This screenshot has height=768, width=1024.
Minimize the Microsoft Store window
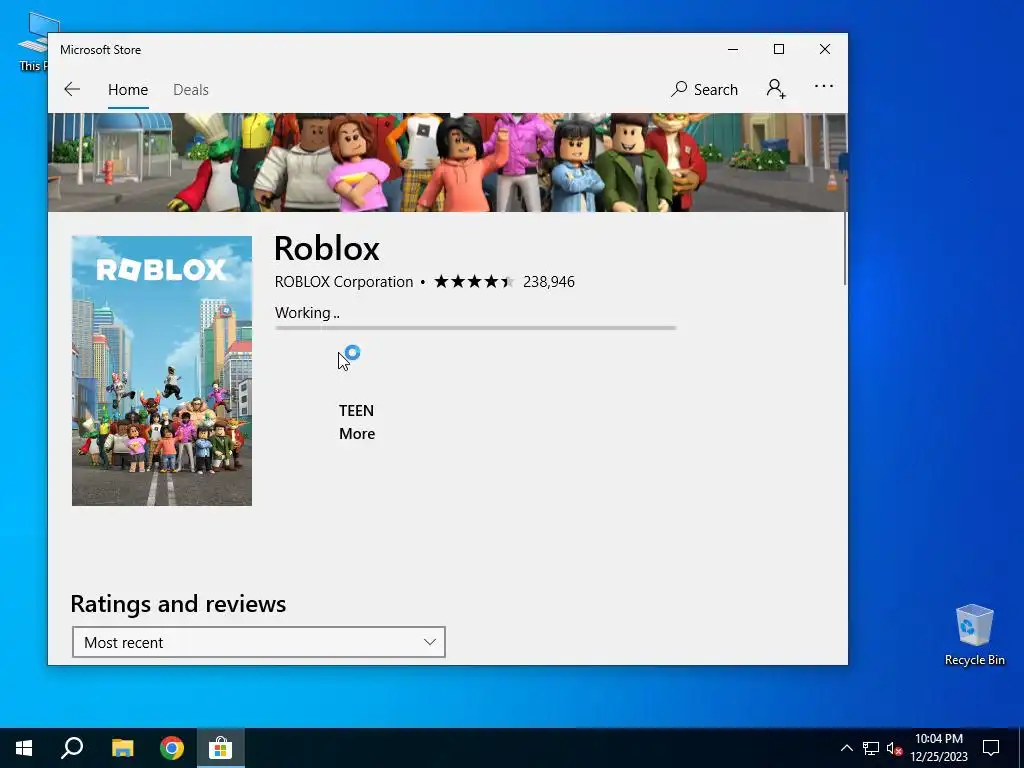733,50
